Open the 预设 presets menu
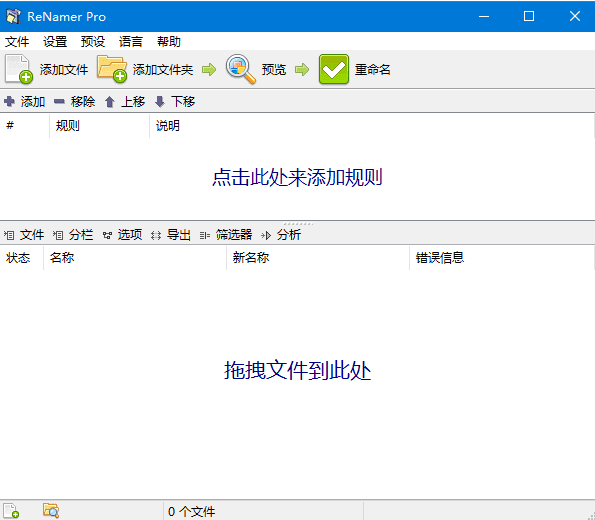Image resolution: width=595 pixels, height=520 pixels. 93,41
